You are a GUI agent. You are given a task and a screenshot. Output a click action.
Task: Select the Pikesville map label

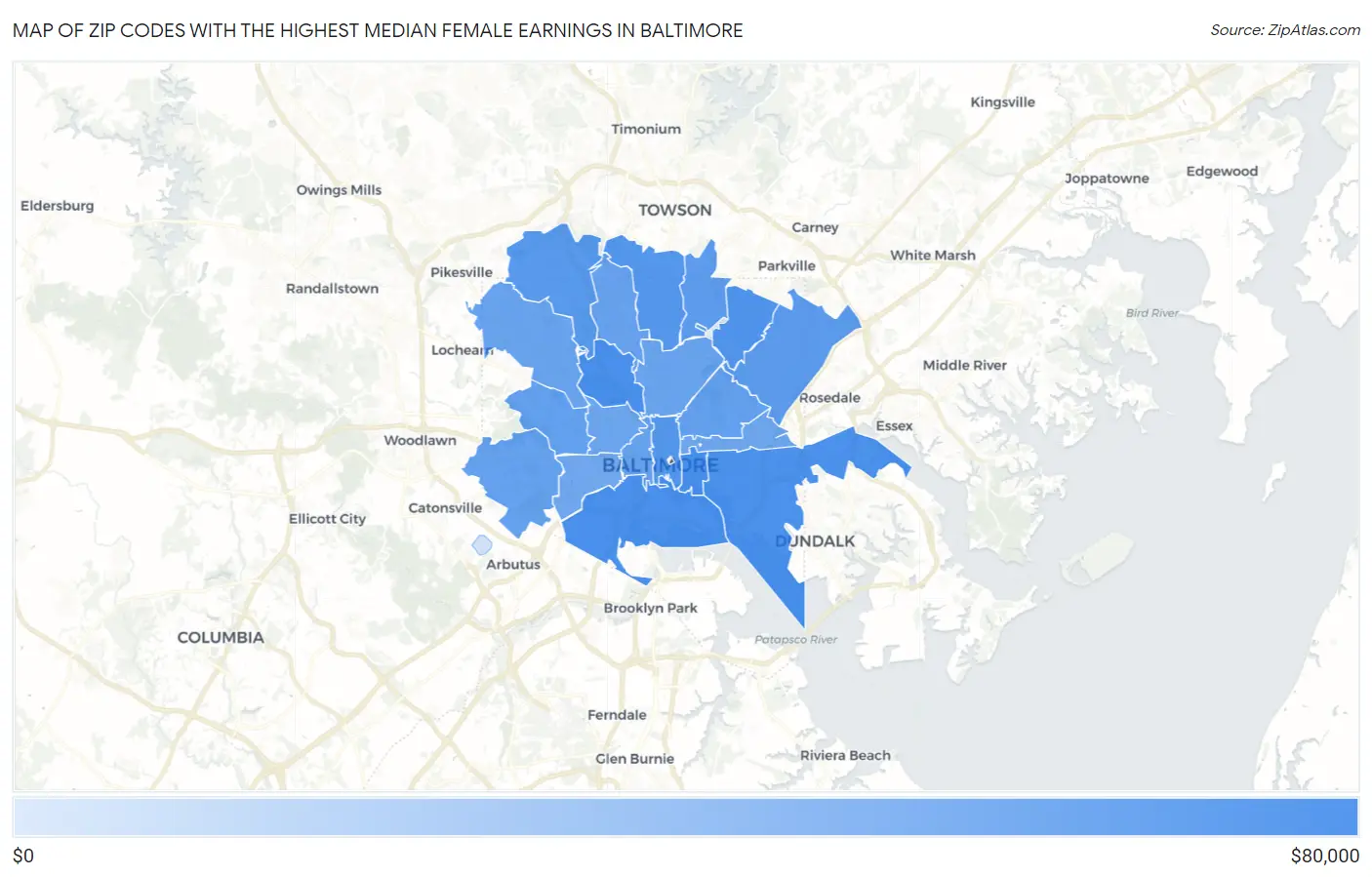click(462, 272)
